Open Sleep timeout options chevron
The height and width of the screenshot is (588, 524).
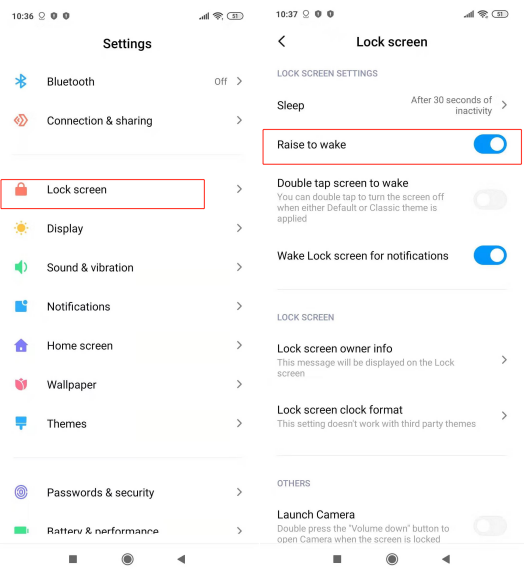click(504, 105)
